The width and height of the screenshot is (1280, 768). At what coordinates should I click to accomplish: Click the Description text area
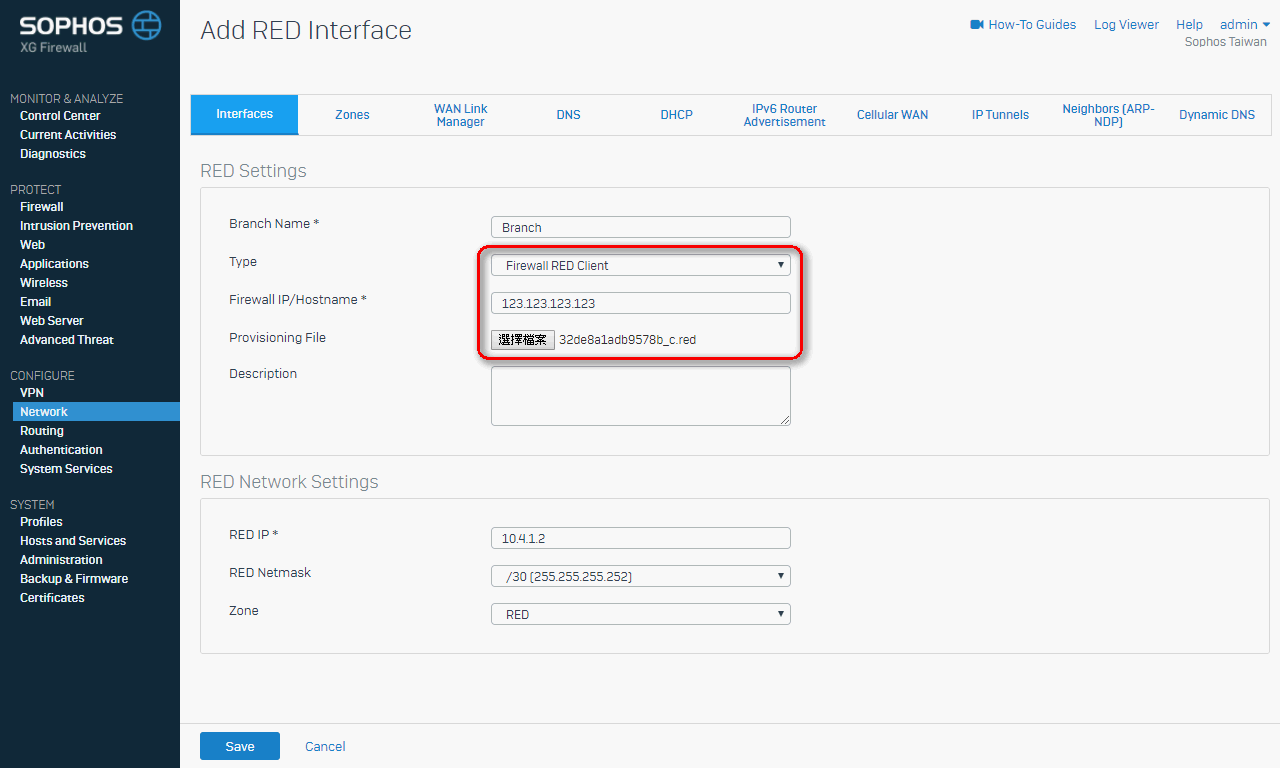[x=641, y=396]
